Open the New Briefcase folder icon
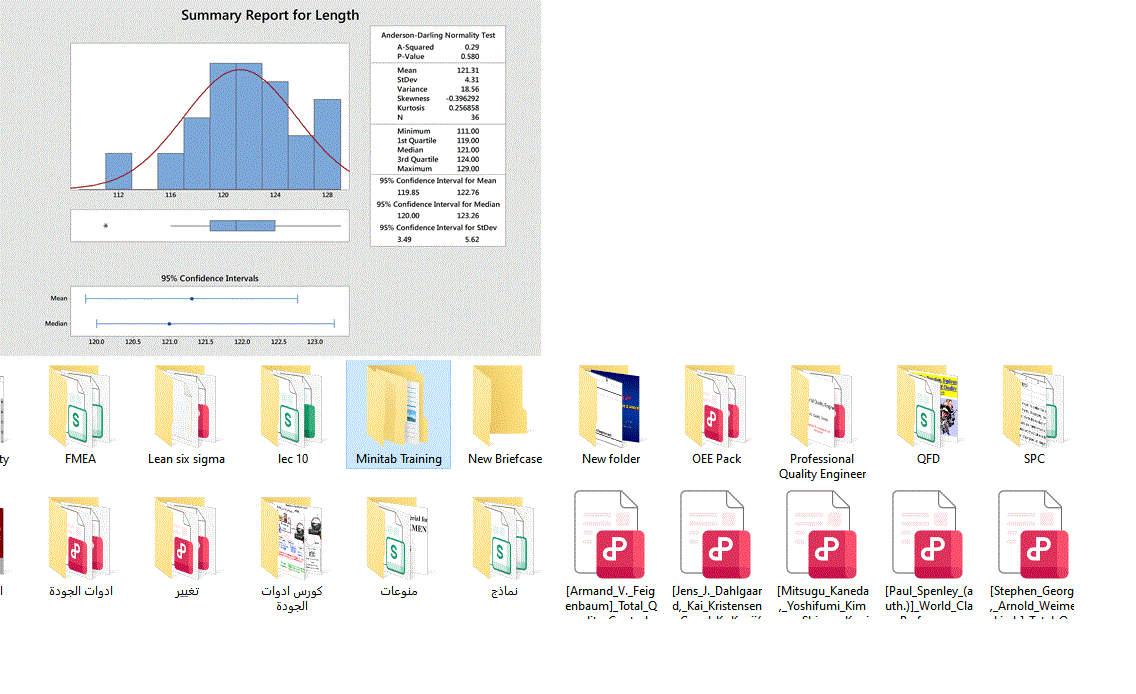This screenshot has height=694, width=1136. pyautogui.click(x=500, y=406)
